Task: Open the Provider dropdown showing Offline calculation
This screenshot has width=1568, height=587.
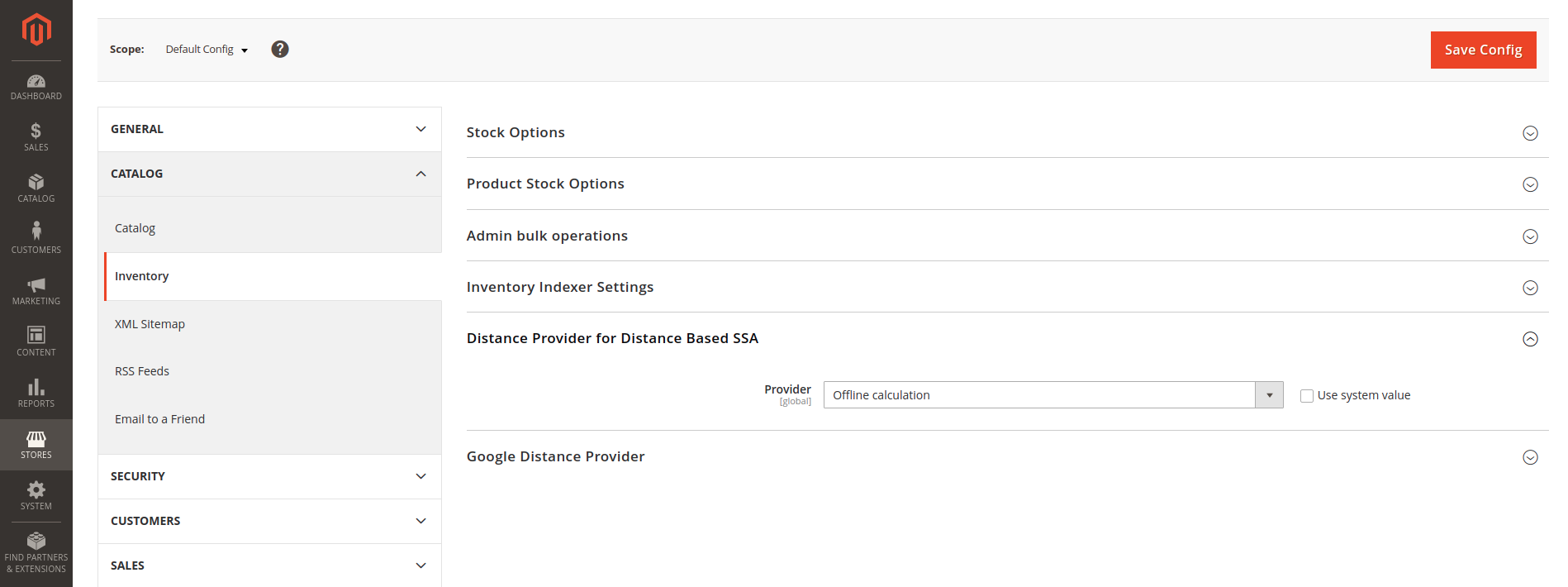Action: pos(1053,395)
